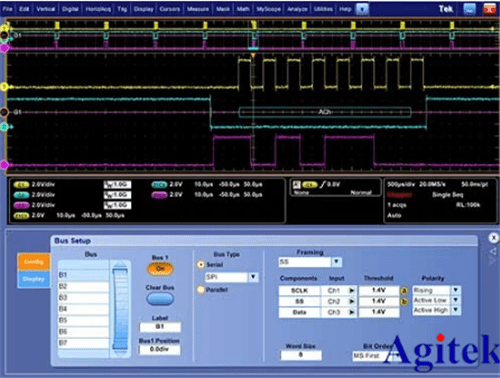Click the Word Size input field

(301, 355)
